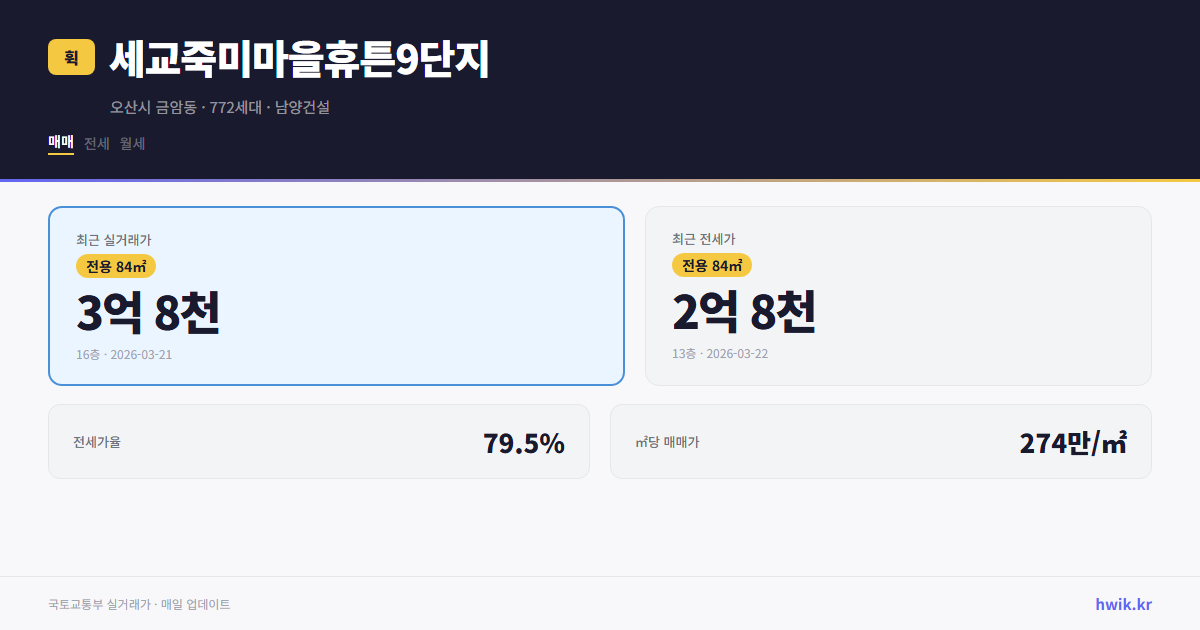
Task: Click the 최근 실거래가 card
Action: click(x=336, y=295)
